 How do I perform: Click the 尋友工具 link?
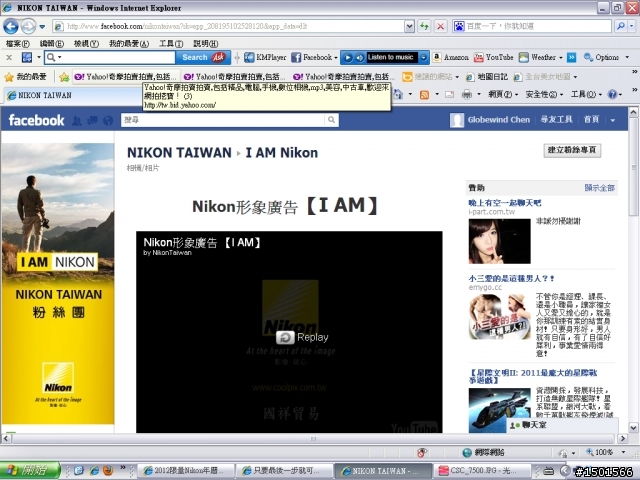pos(556,120)
